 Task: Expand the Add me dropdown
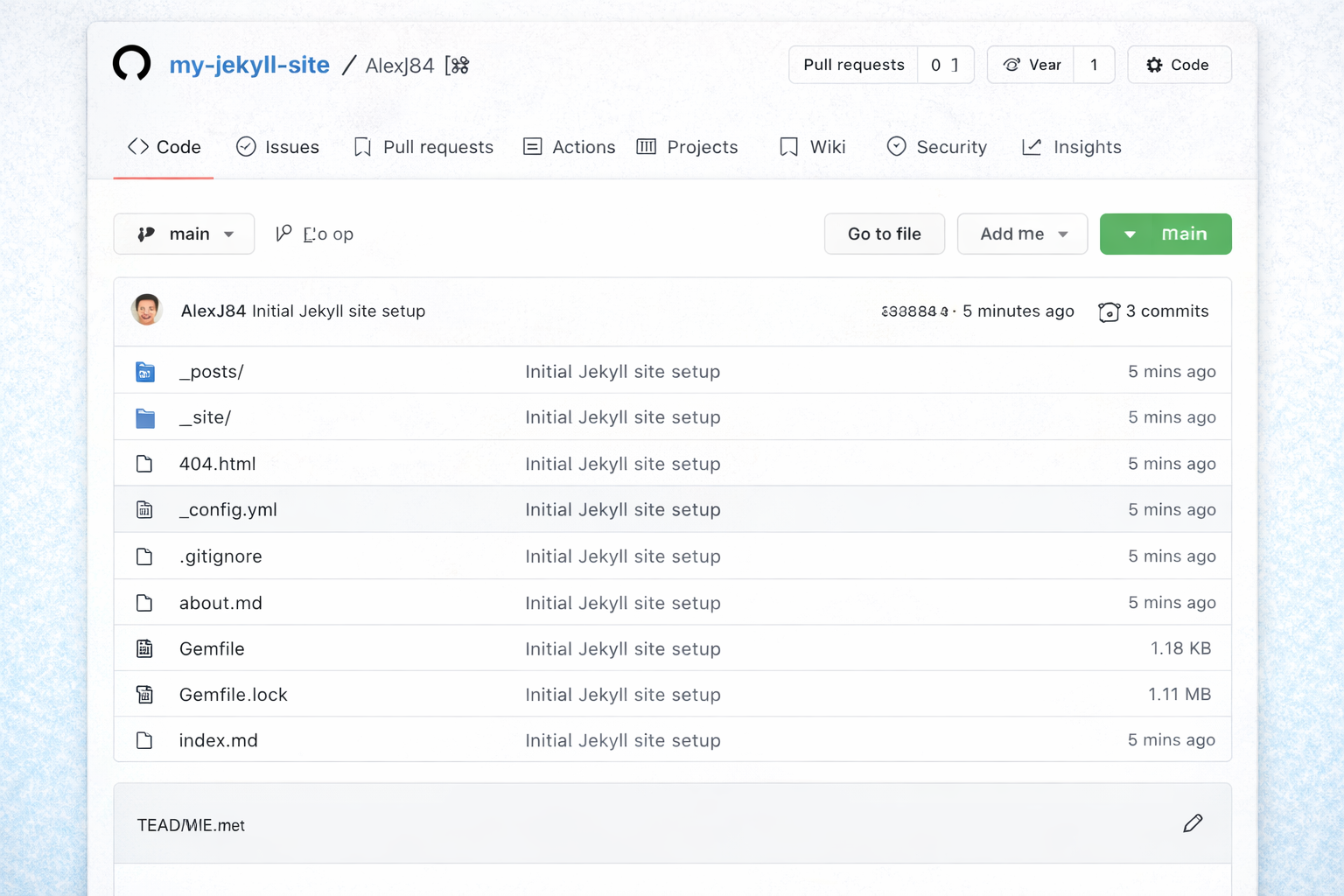(x=1022, y=234)
